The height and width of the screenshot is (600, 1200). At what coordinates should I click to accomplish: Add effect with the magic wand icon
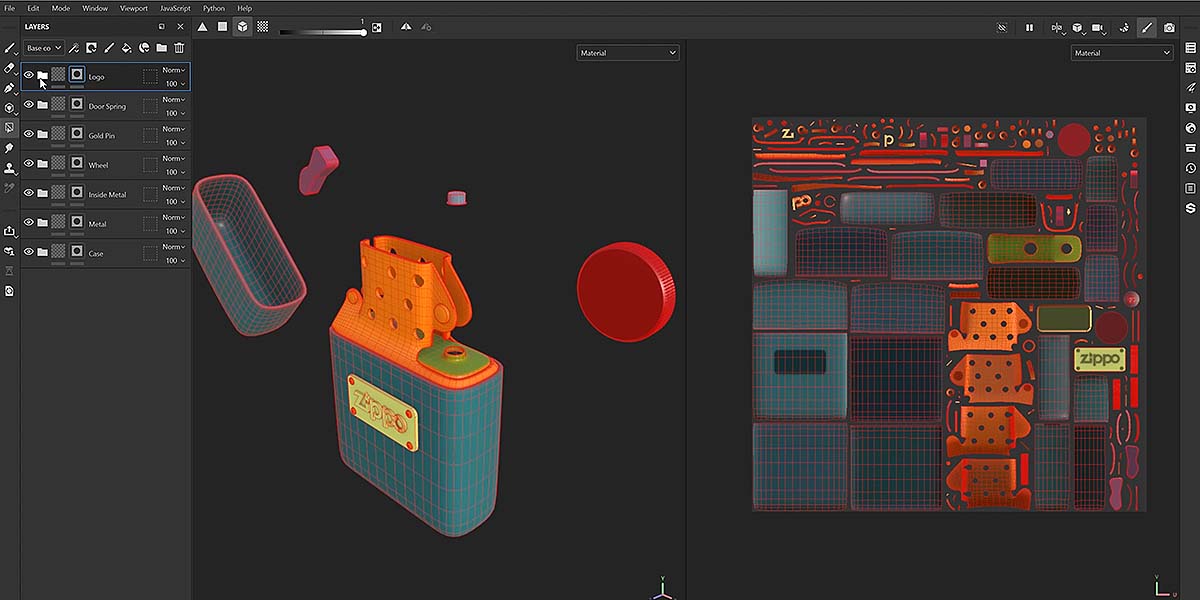(74, 47)
